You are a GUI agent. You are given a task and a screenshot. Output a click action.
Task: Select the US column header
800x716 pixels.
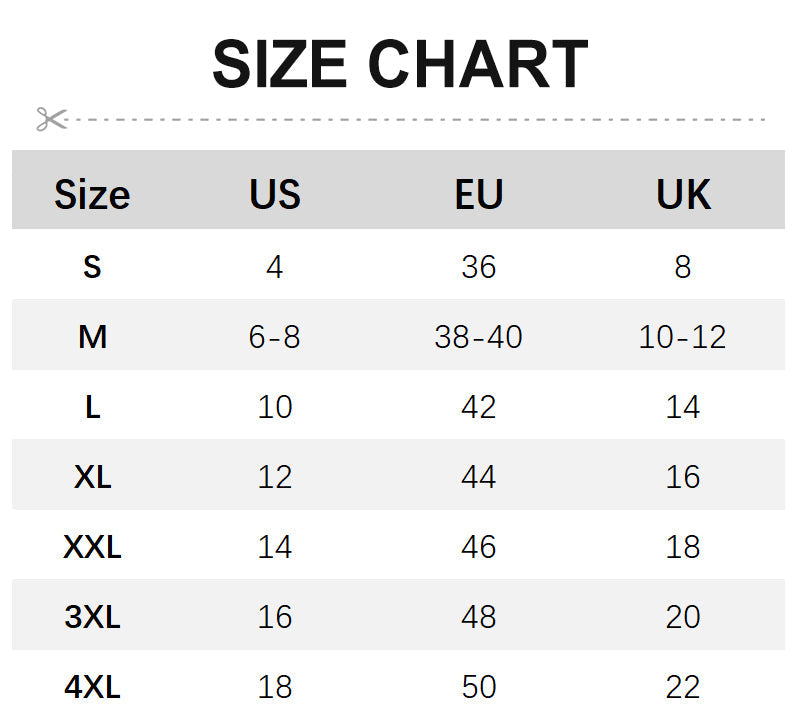[275, 194]
